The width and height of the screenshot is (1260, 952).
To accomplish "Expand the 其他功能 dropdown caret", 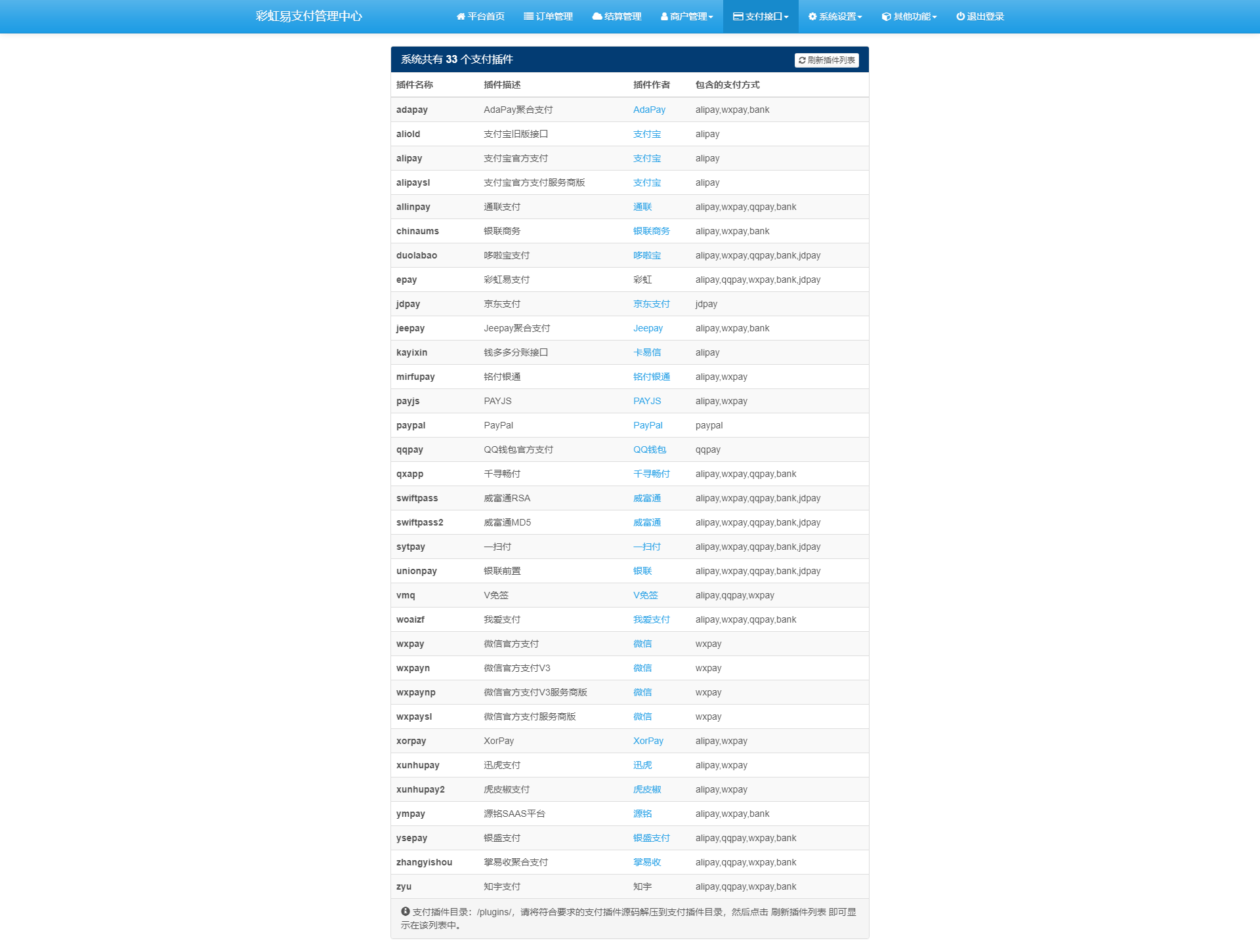I will (x=934, y=17).
